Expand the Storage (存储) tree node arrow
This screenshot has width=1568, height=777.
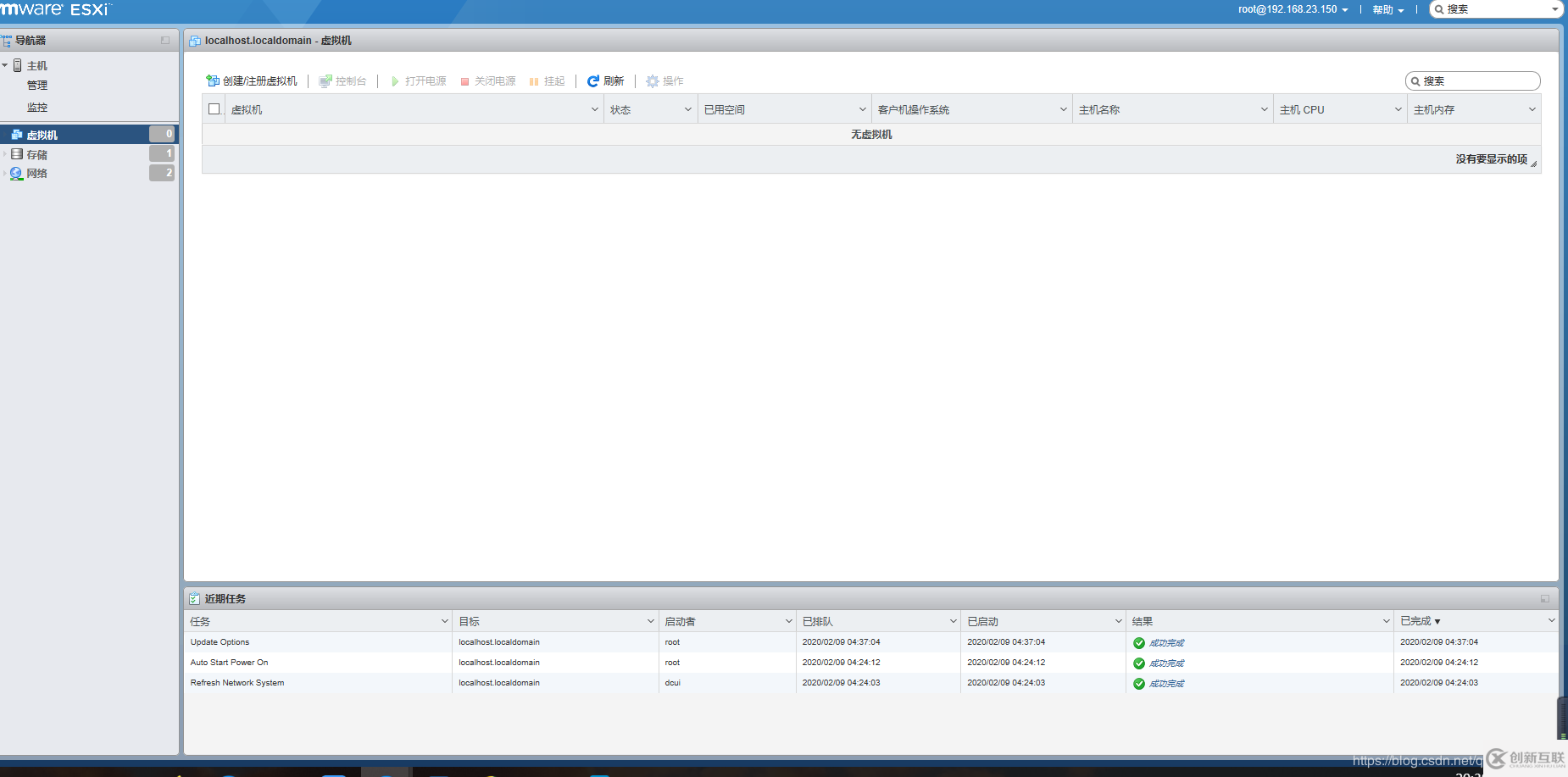(x=5, y=154)
